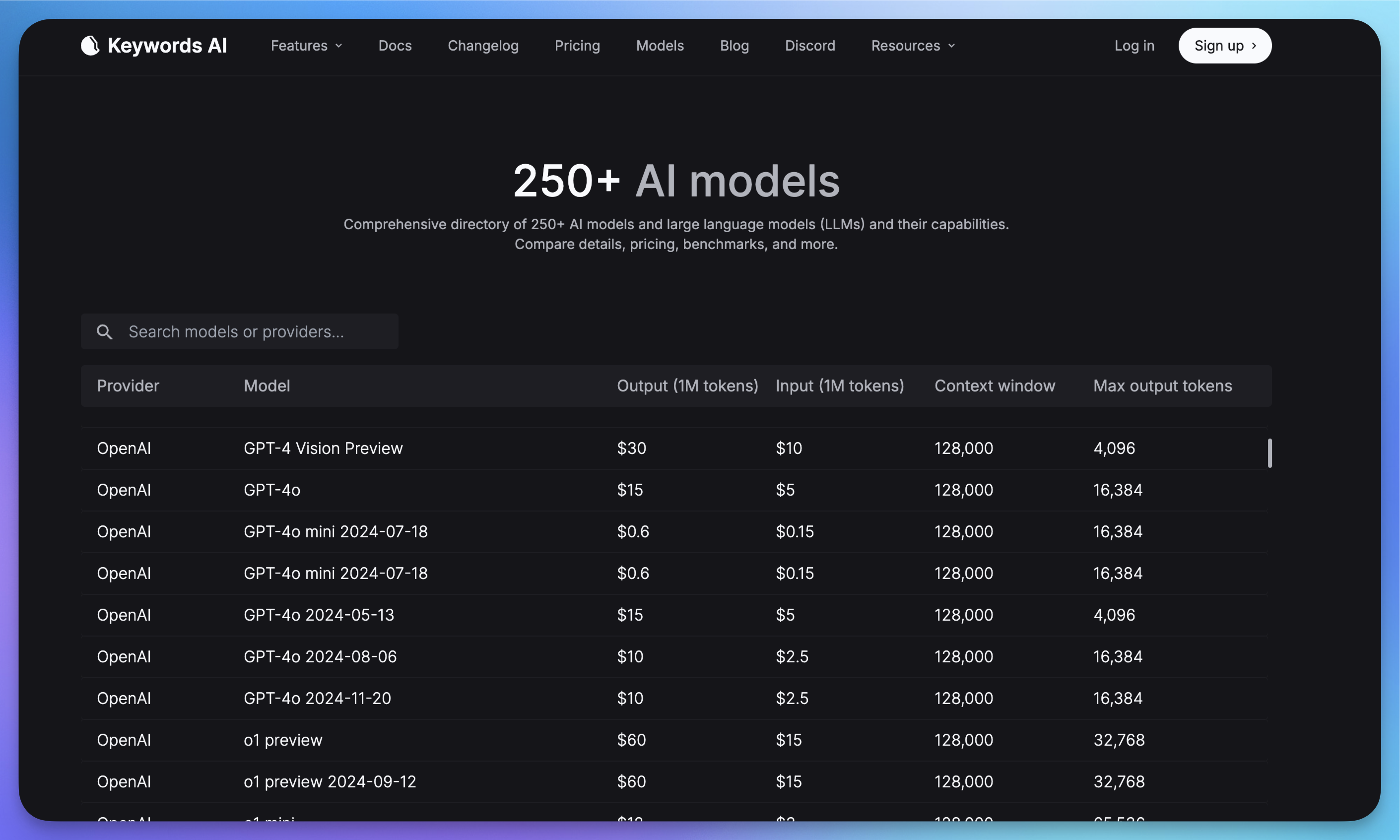Click the table's vertical scrollbar thumb
This screenshot has height=840, width=1400.
[1269, 453]
